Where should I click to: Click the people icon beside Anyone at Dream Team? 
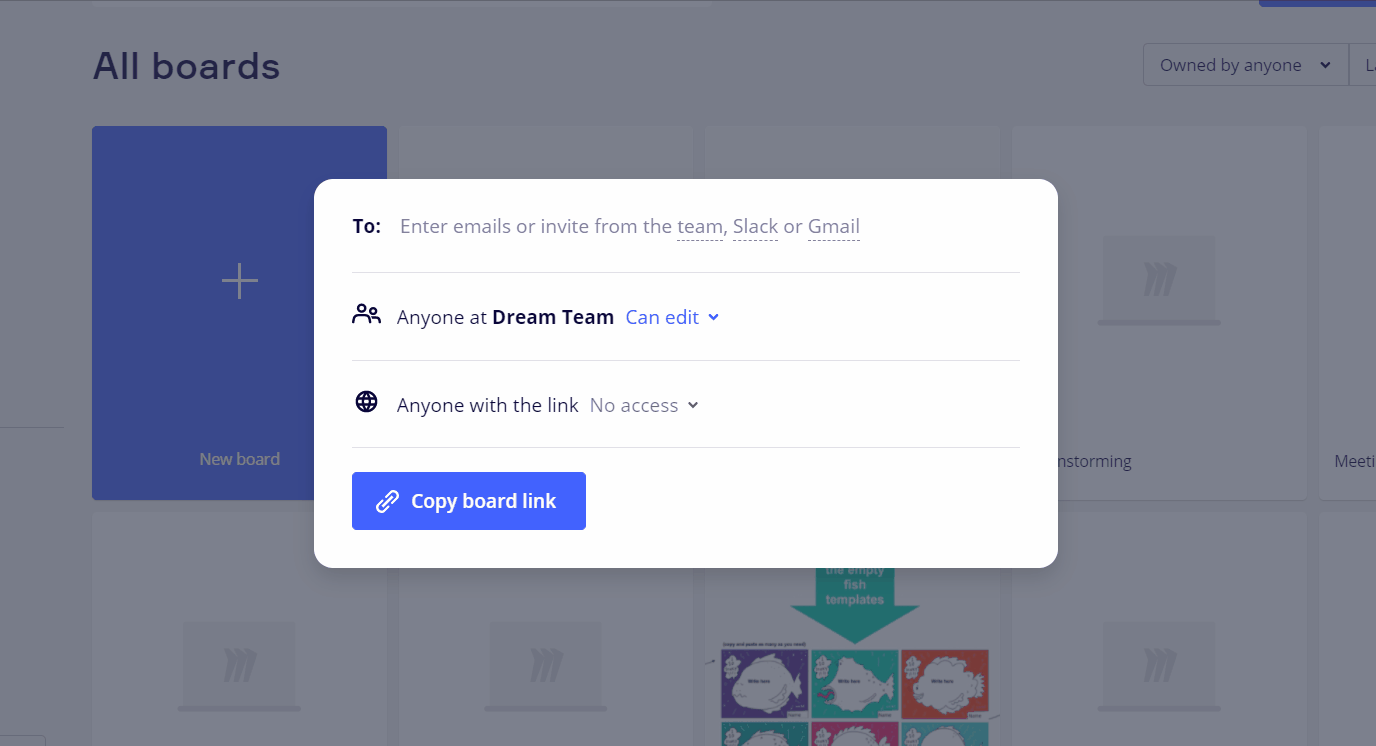(x=367, y=315)
